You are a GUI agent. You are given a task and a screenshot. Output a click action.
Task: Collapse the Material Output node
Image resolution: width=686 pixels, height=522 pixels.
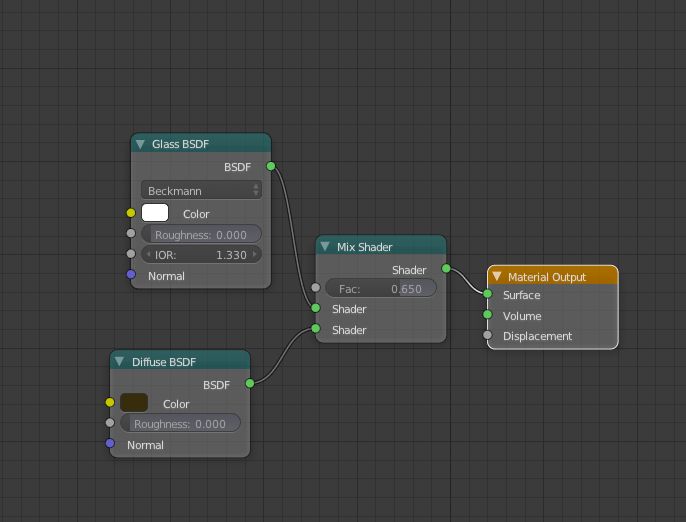click(x=497, y=276)
